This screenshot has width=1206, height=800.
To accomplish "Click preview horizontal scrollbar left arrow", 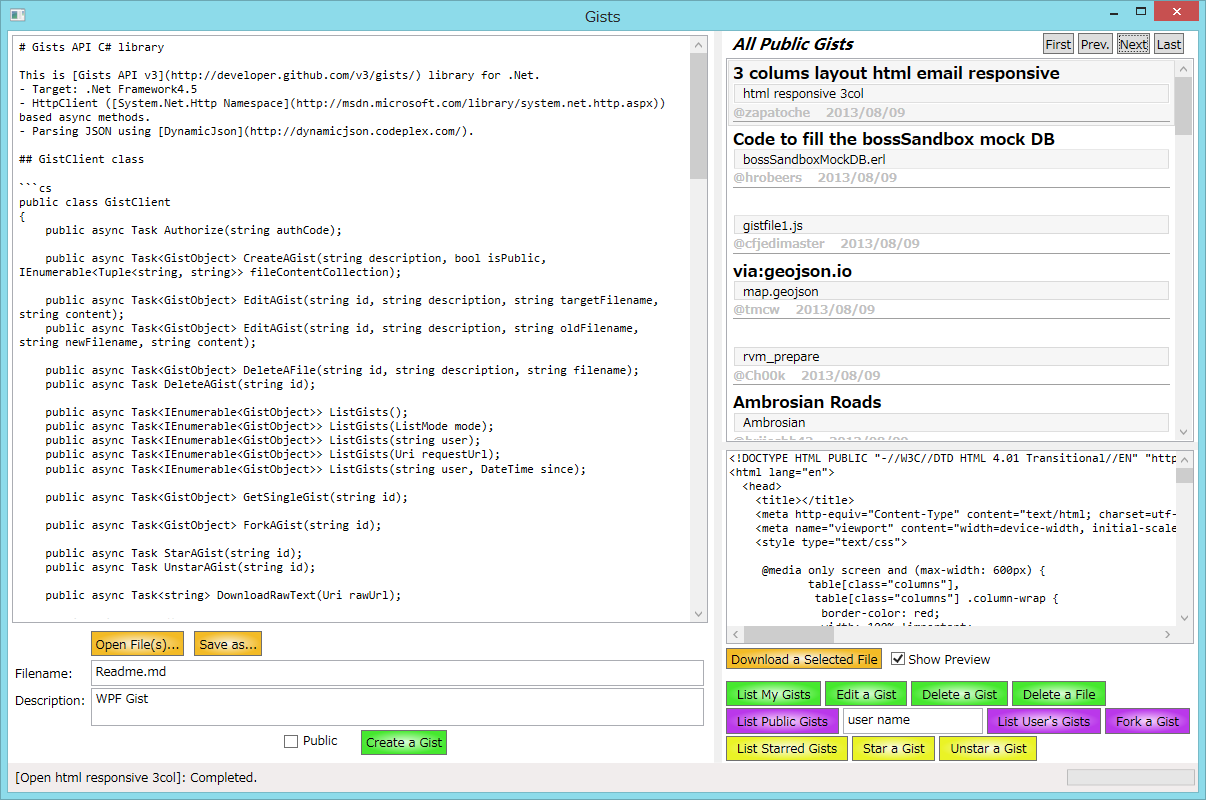I will (x=736, y=634).
